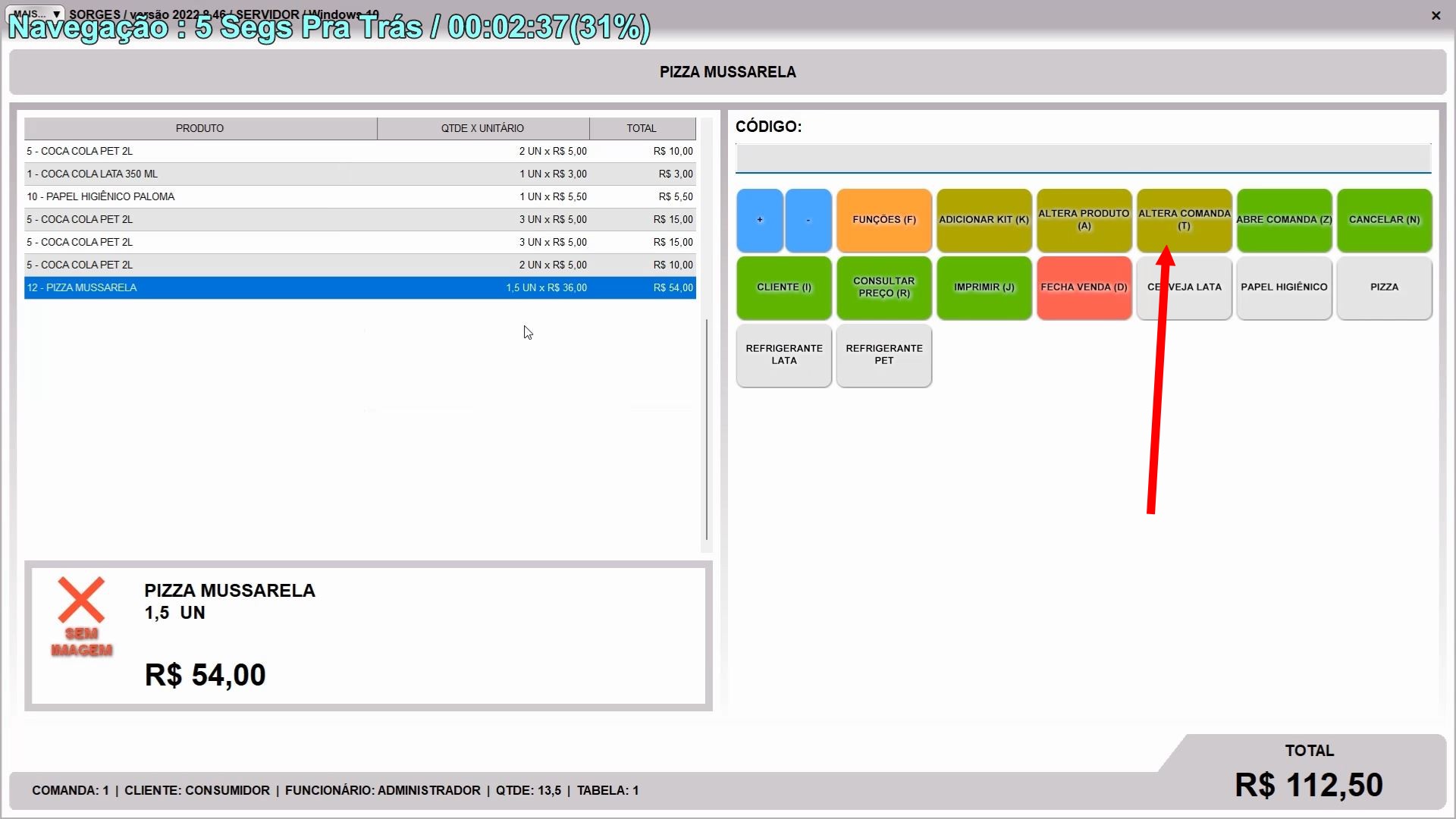Choose the REFRIGERANTE PET shortcut
Image resolution: width=1456 pixels, height=819 pixels.
coord(883,355)
